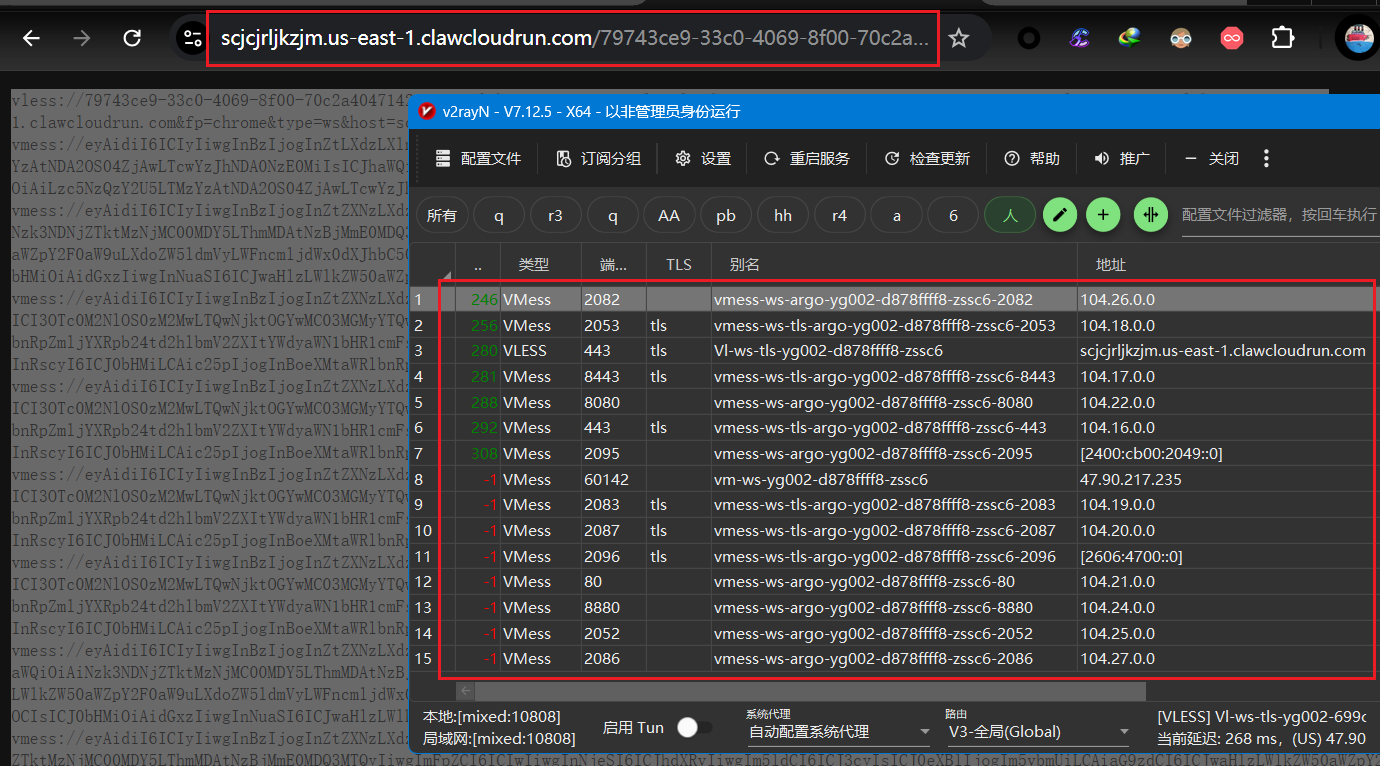Screen dimensions: 1380x766
Task: Click status text 本地:[mixed:10808]
Action: tap(492, 716)
